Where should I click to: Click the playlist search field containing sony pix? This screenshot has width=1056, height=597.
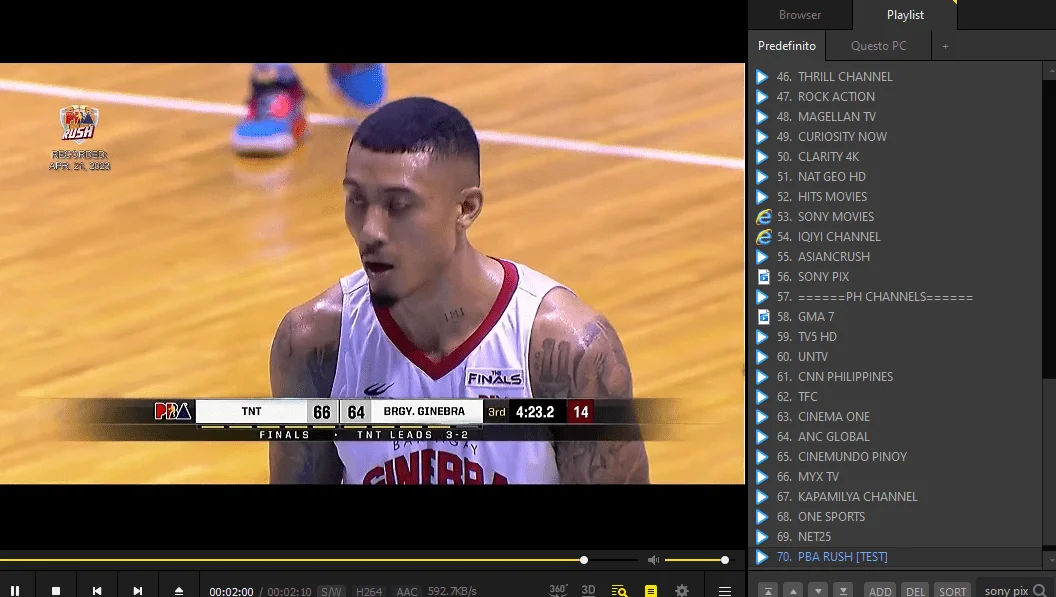(x=1004, y=591)
